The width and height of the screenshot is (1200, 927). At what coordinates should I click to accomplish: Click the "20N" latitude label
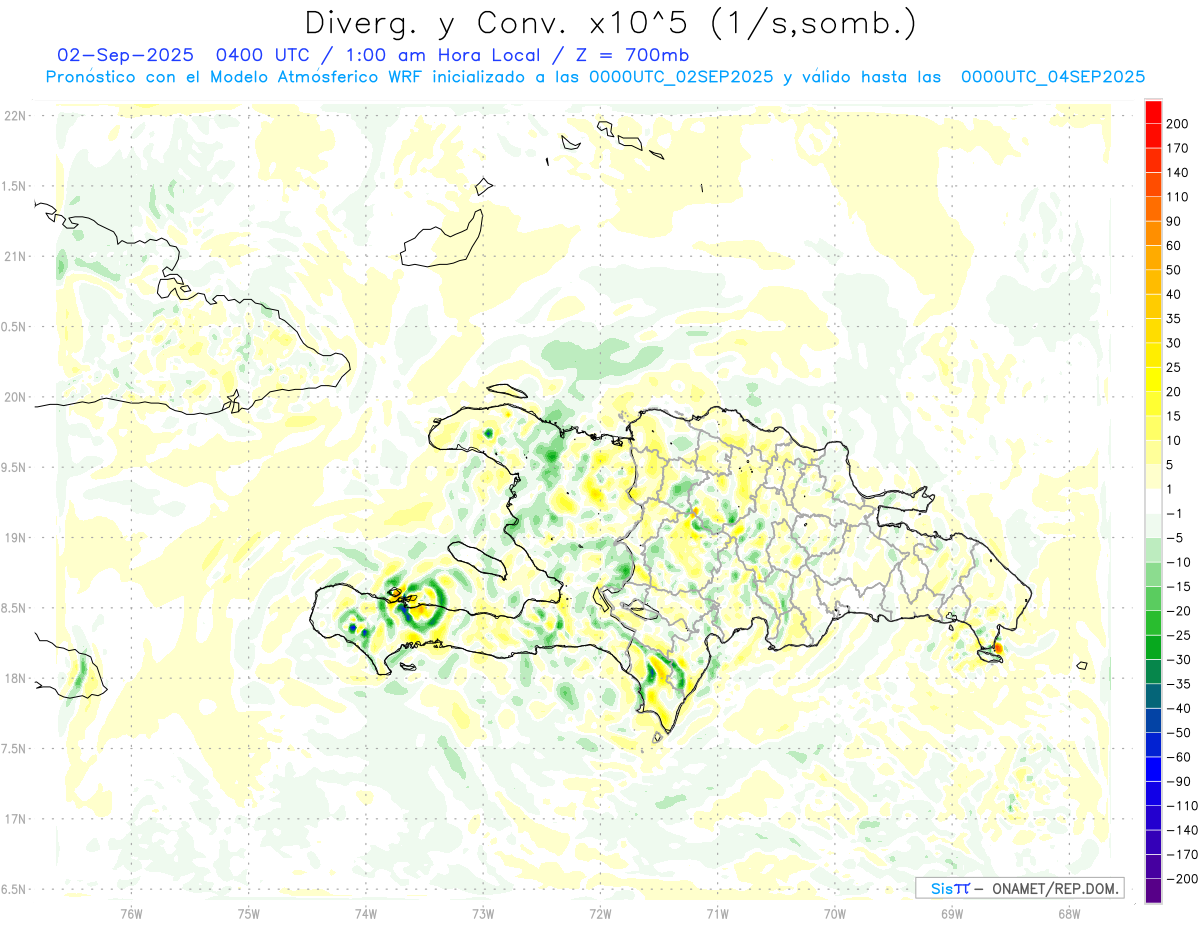pos(15,397)
